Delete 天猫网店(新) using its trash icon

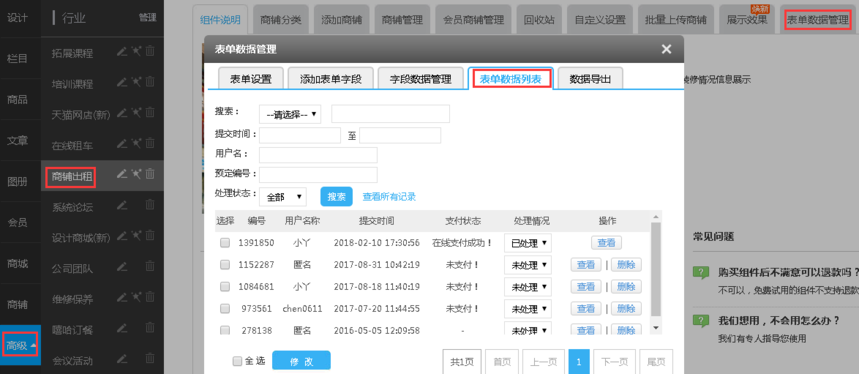150,113
